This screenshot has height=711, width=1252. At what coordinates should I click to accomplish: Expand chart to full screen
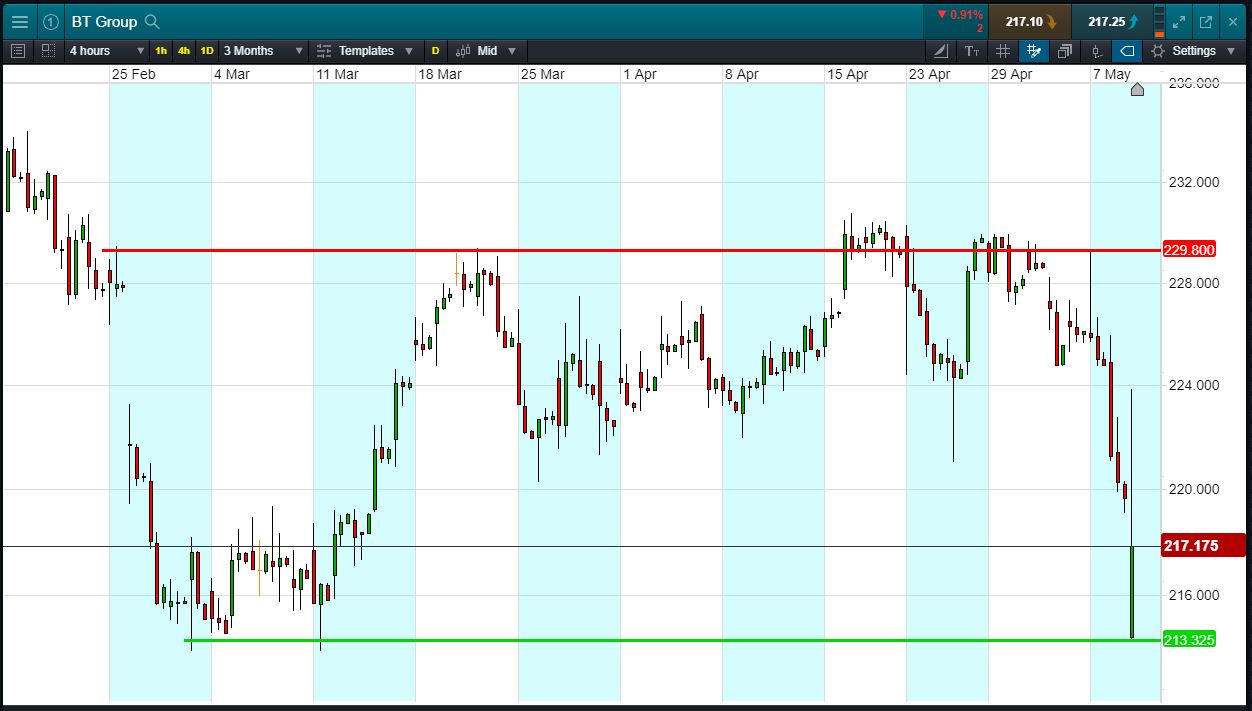pos(1179,21)
